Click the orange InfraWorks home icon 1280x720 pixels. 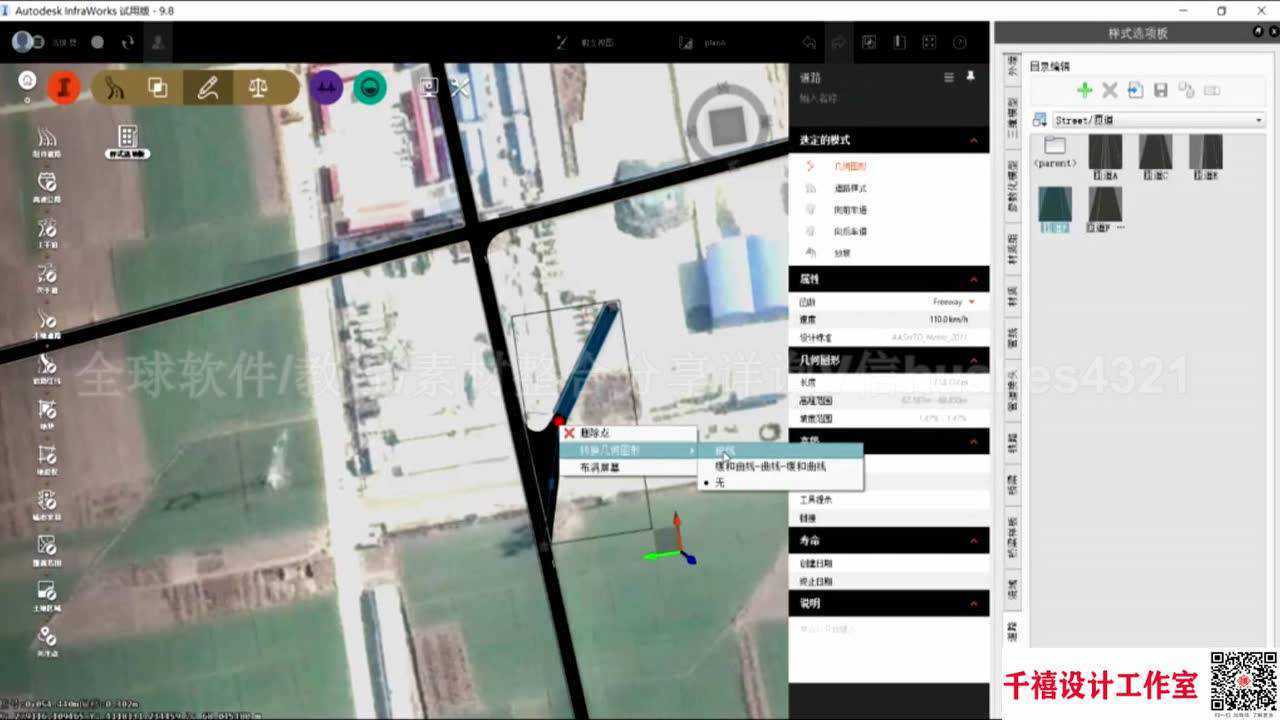click(62, 88)
